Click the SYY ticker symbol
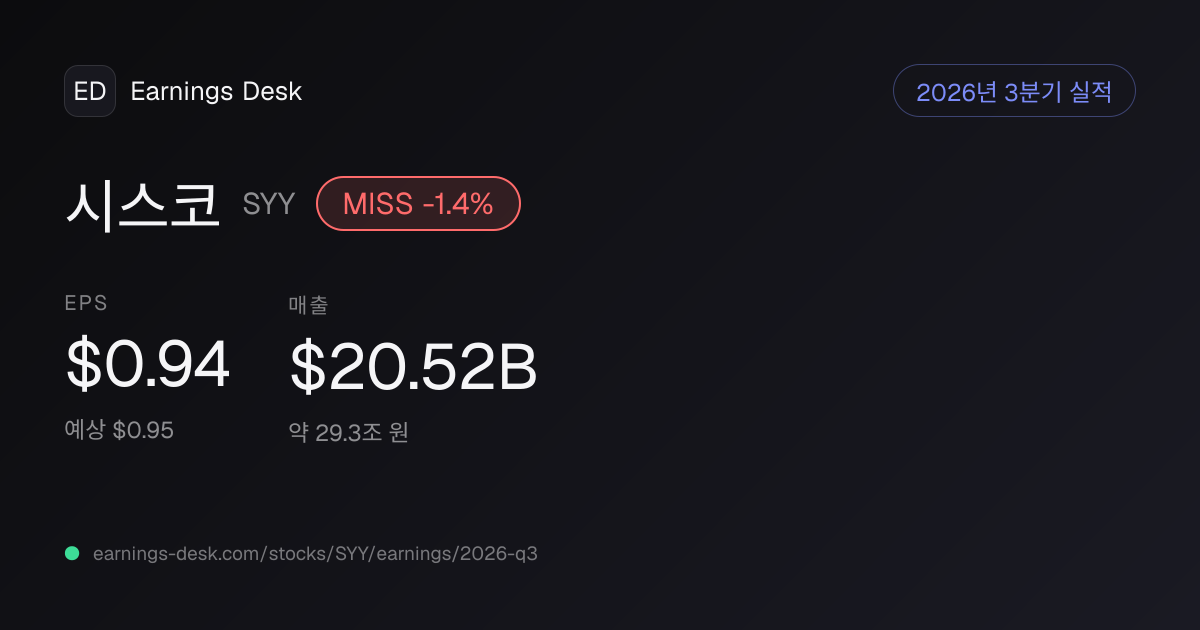The width and height of the screenshot is (1200, 630). [269, 204]
